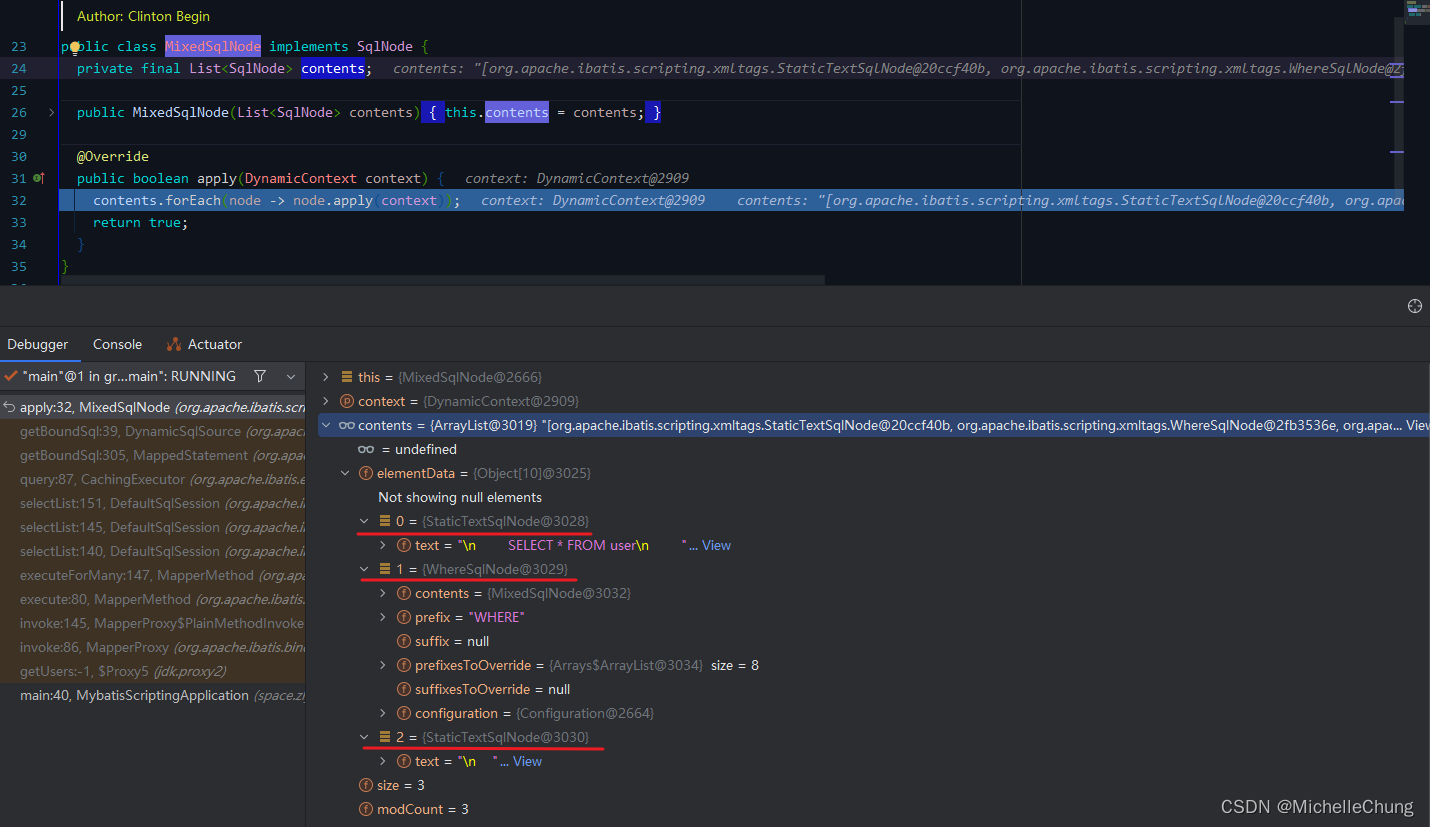Collapse the elementData node
The height and width of the screenshot is (827, 1430).
[345, 473]
